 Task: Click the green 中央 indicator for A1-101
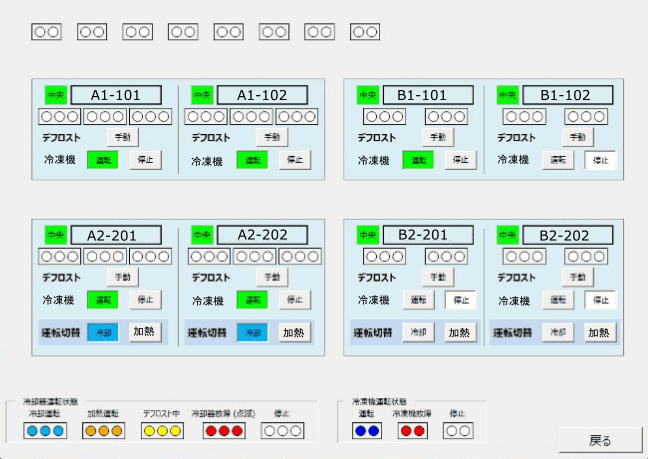pyautogui.click(x=56, y=95)
